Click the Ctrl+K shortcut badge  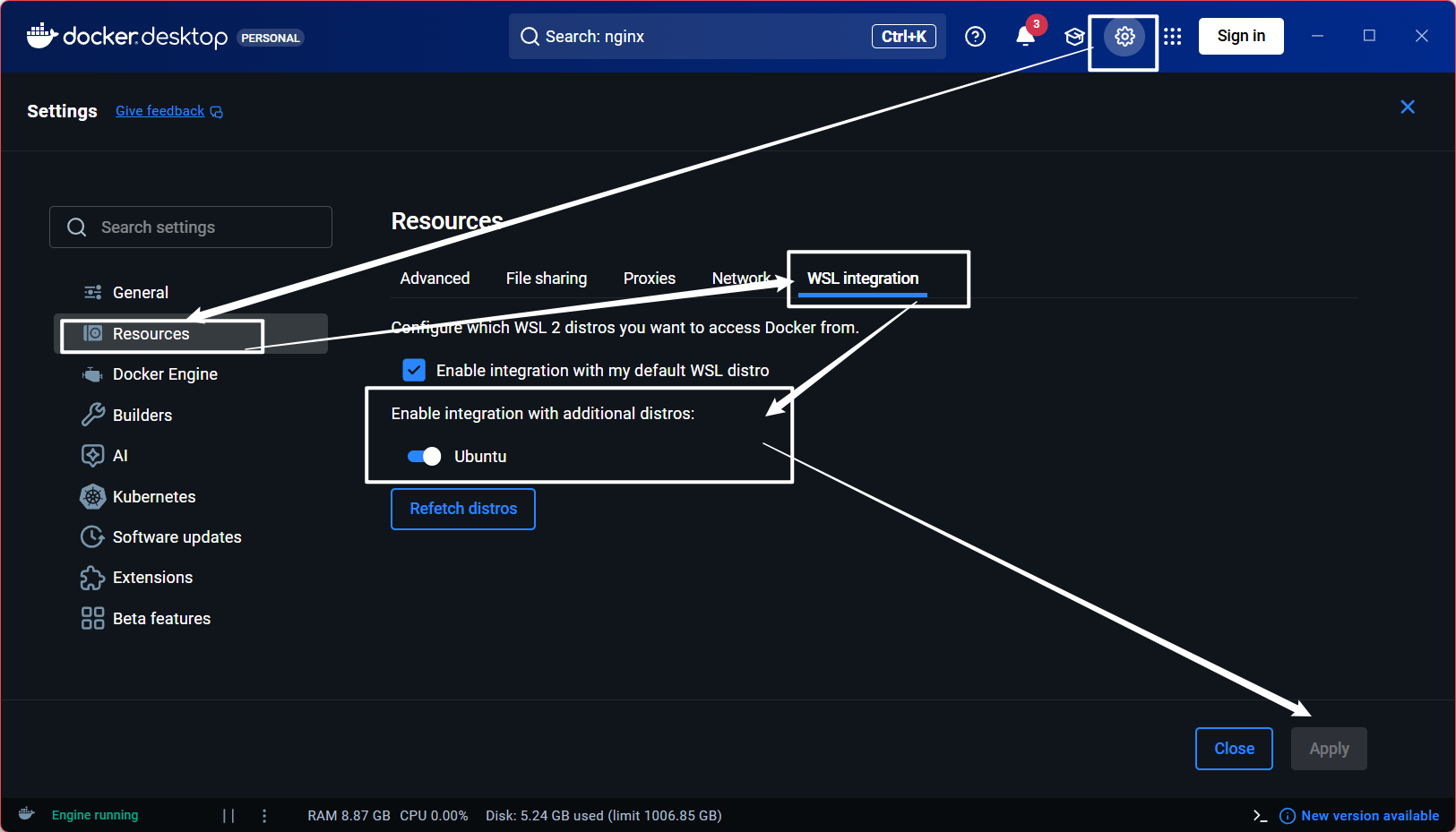point(903,36)
